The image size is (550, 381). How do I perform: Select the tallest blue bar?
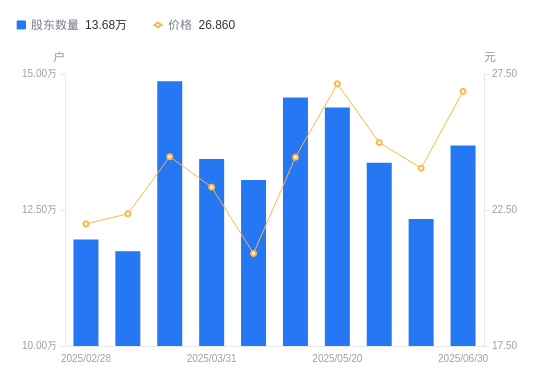170,214
